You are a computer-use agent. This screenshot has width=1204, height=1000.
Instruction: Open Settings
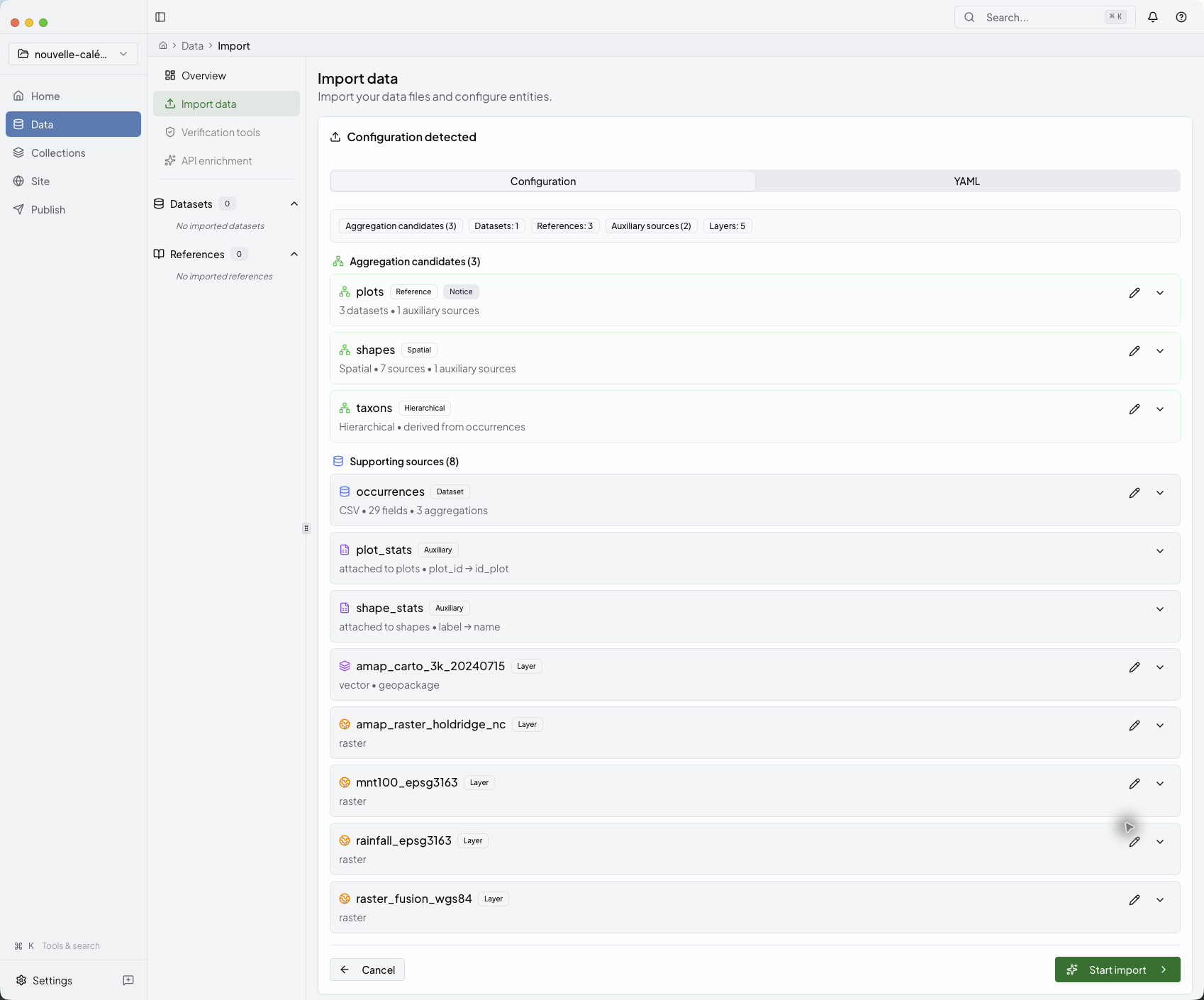[44, 980]
